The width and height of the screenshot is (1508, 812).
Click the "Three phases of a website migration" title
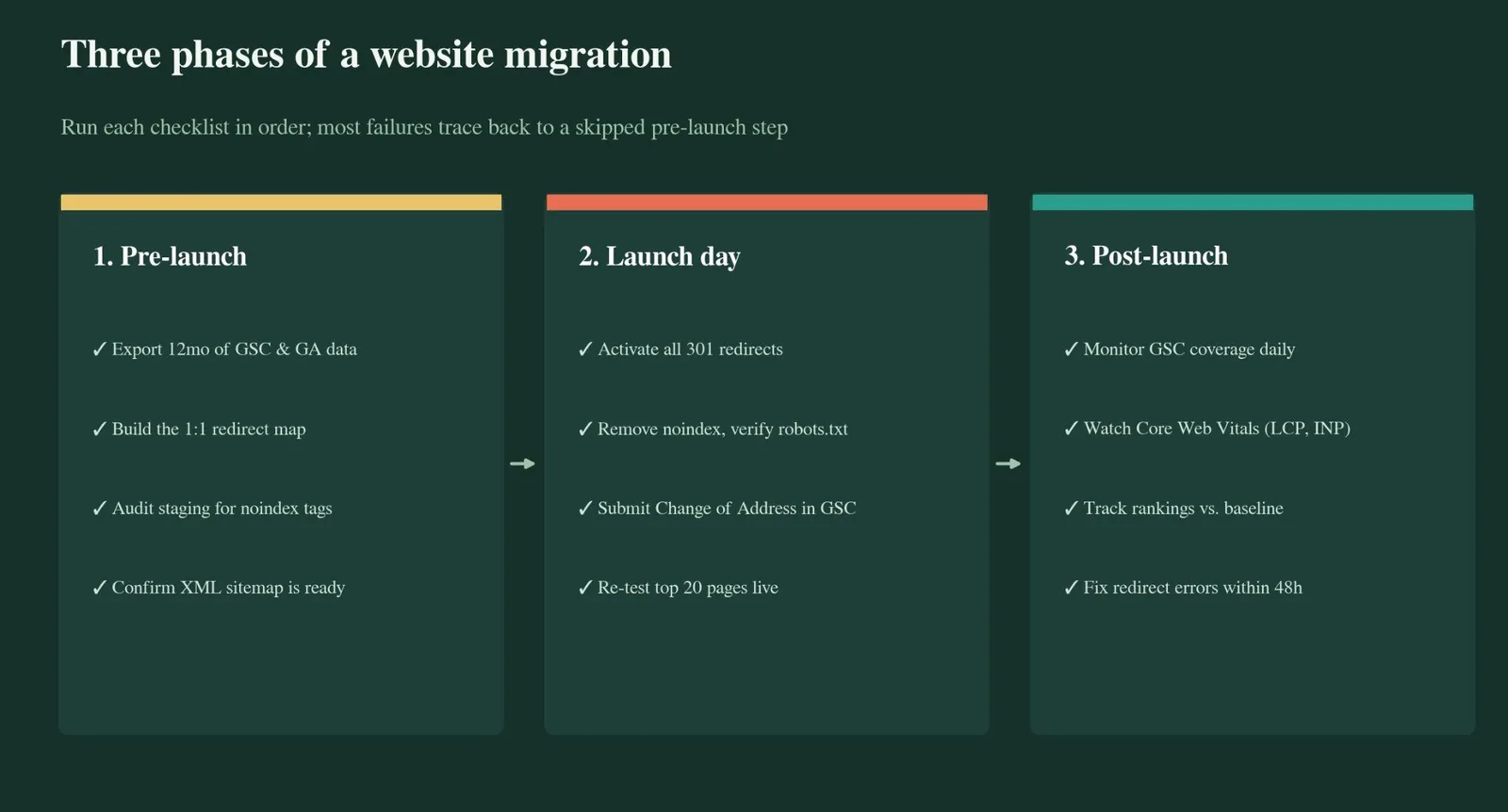click(366, 55)
